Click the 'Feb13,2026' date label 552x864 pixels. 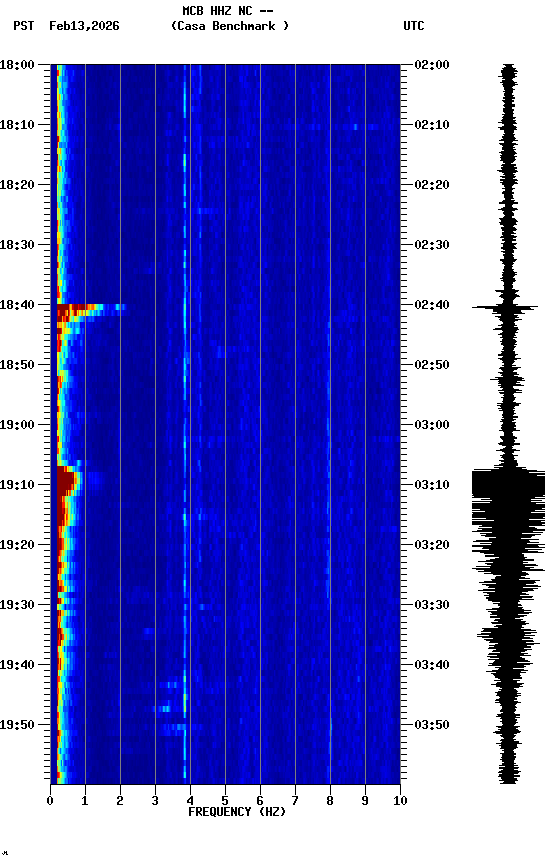point(84,26)
